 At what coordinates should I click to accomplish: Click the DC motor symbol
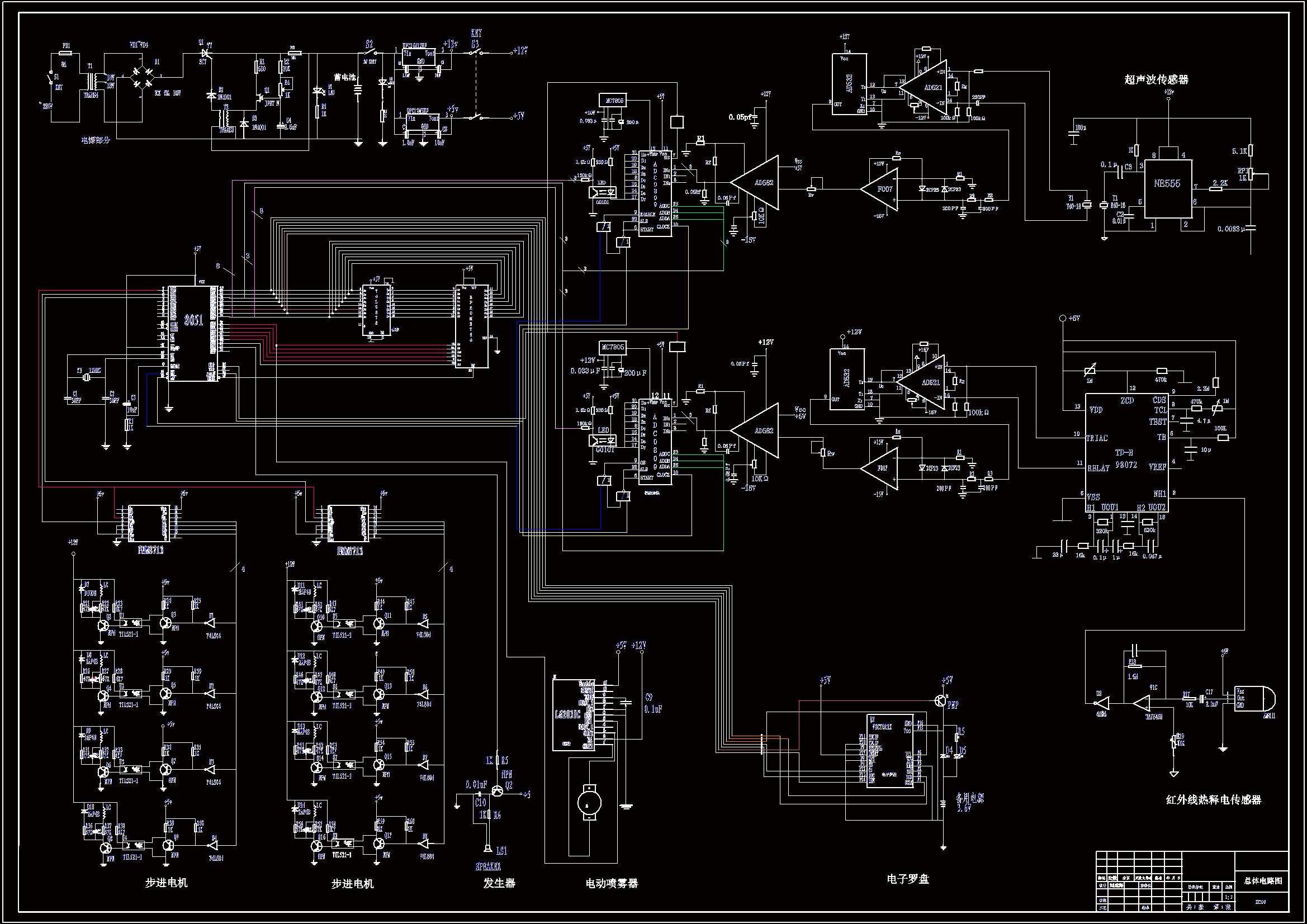click(589, 803)
